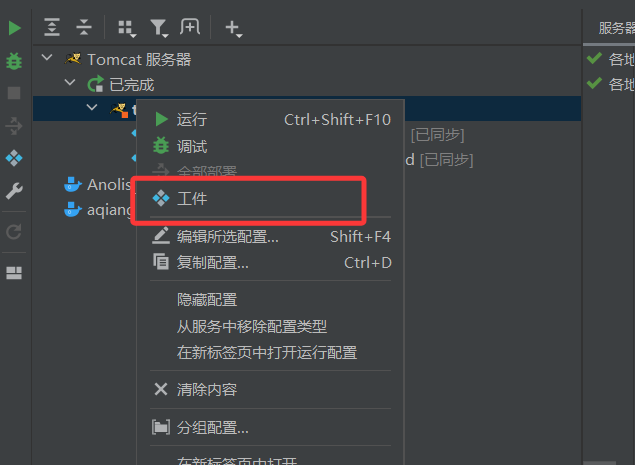Collapse the 已完成 tree node
635x465 pixels.
pyautogui.click(x=70, y=82)
